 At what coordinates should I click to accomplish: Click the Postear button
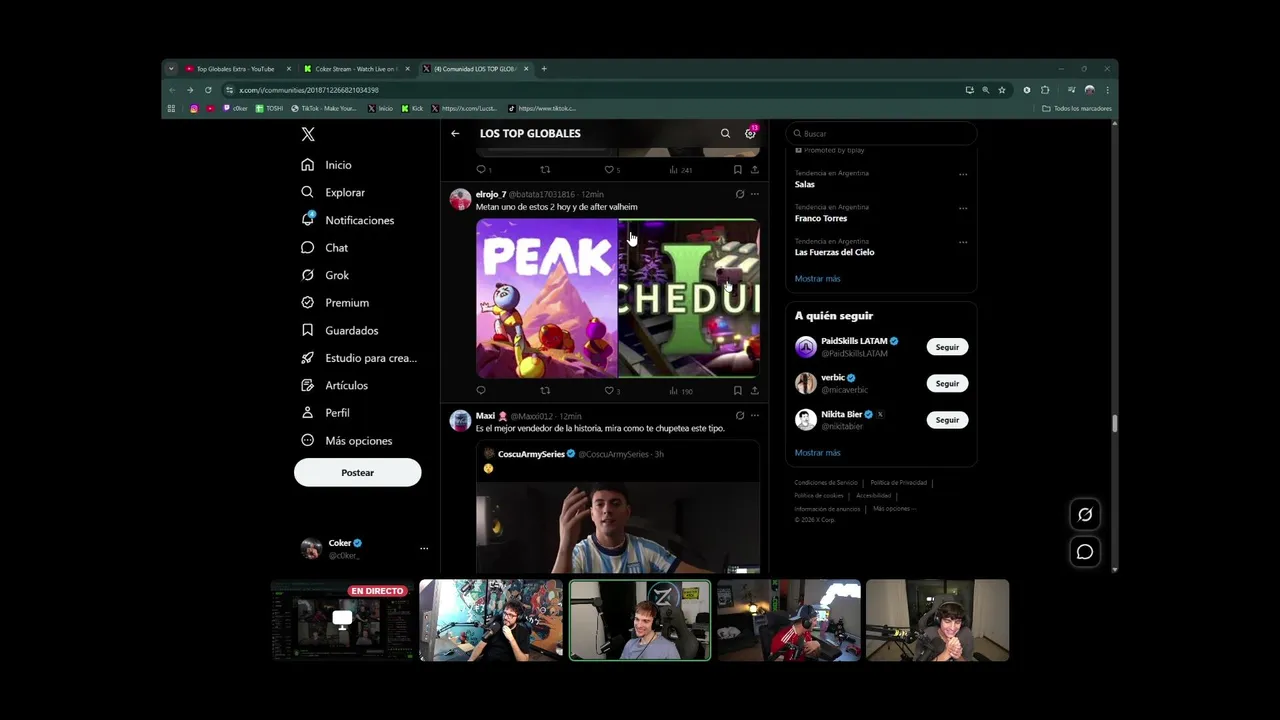(357, 473)
